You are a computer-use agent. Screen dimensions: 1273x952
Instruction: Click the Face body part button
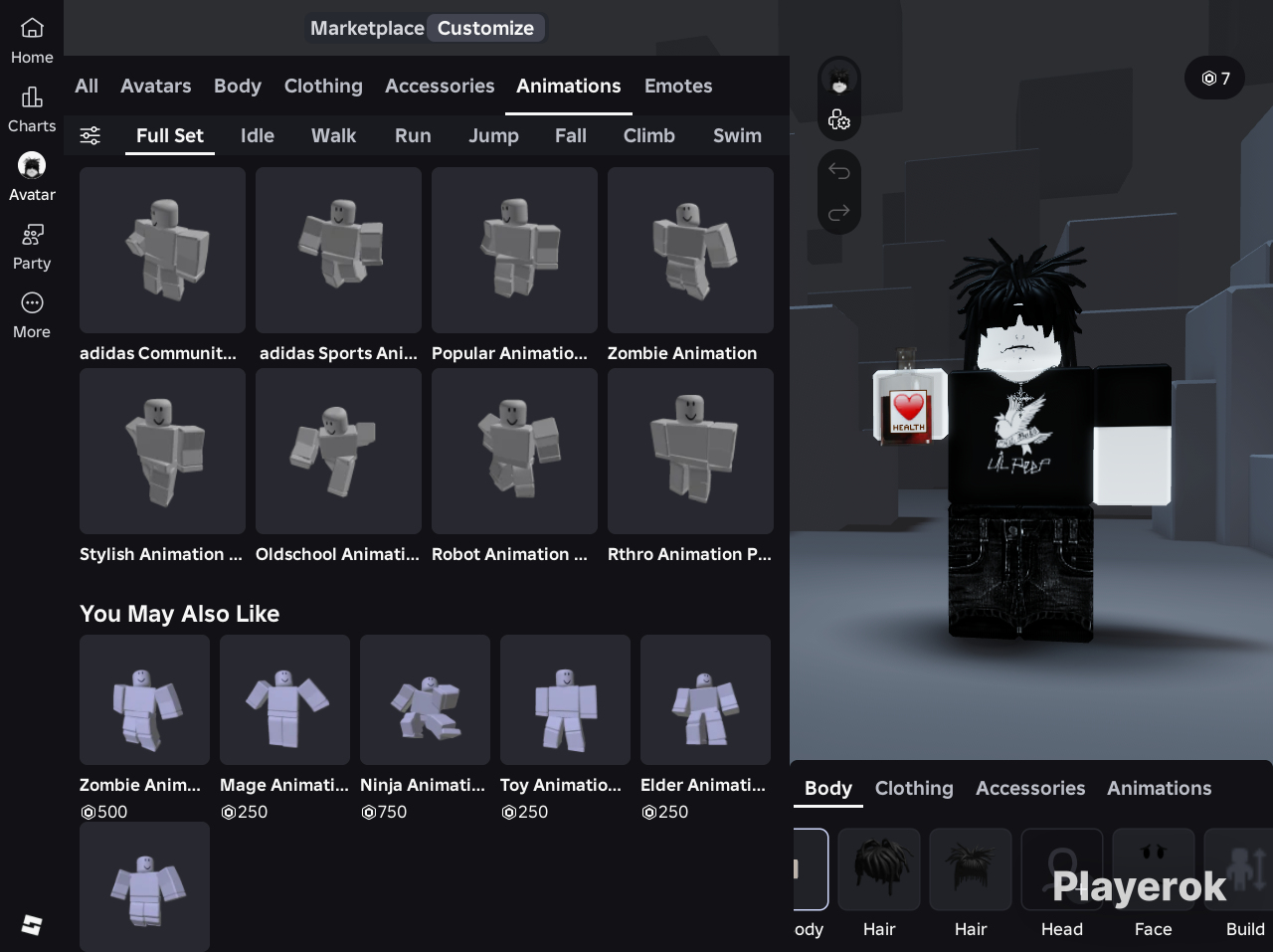tap(1153, 869)
